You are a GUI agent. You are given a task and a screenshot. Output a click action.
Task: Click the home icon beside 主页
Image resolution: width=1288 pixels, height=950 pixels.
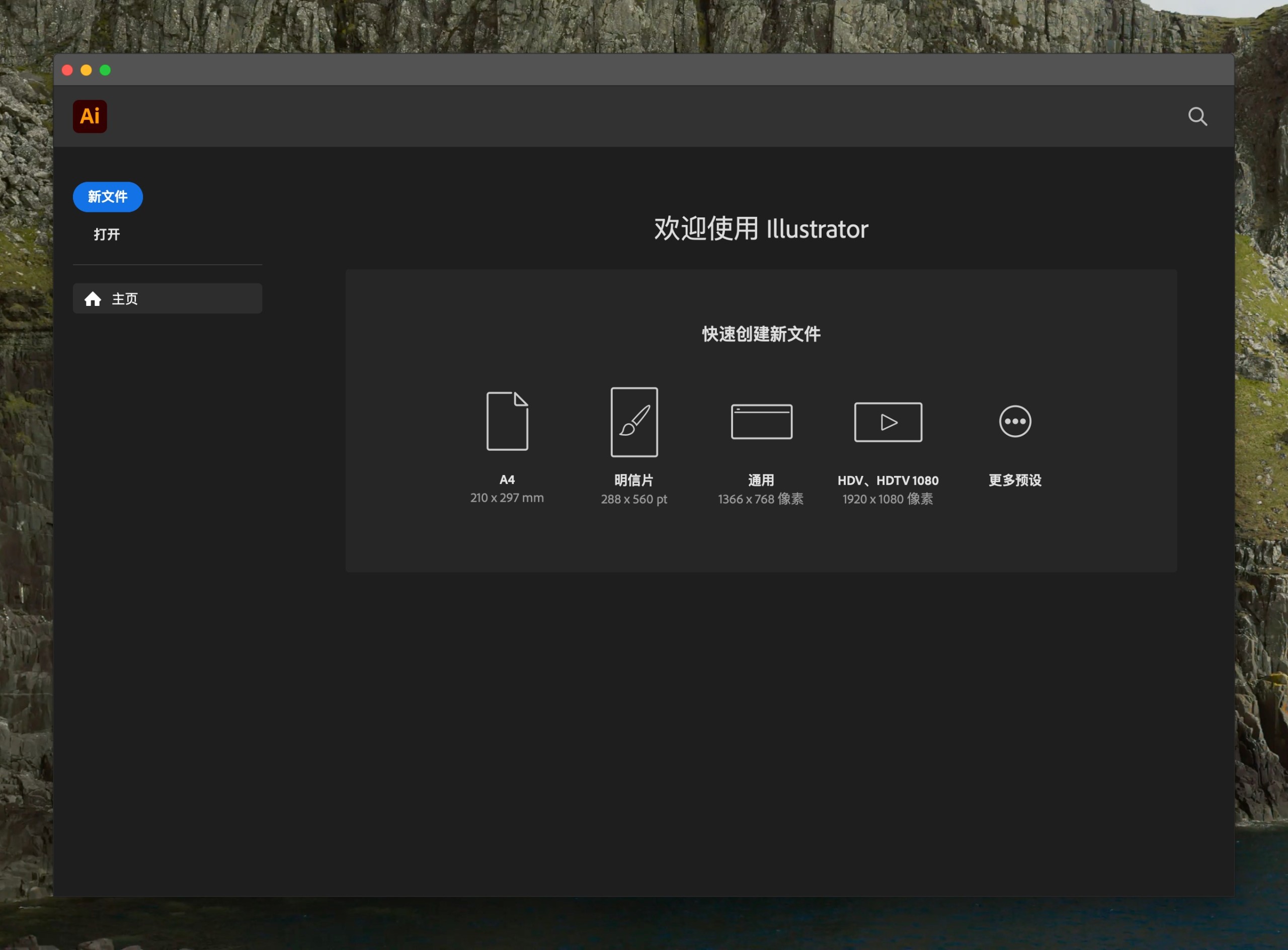tap(94, 298)
